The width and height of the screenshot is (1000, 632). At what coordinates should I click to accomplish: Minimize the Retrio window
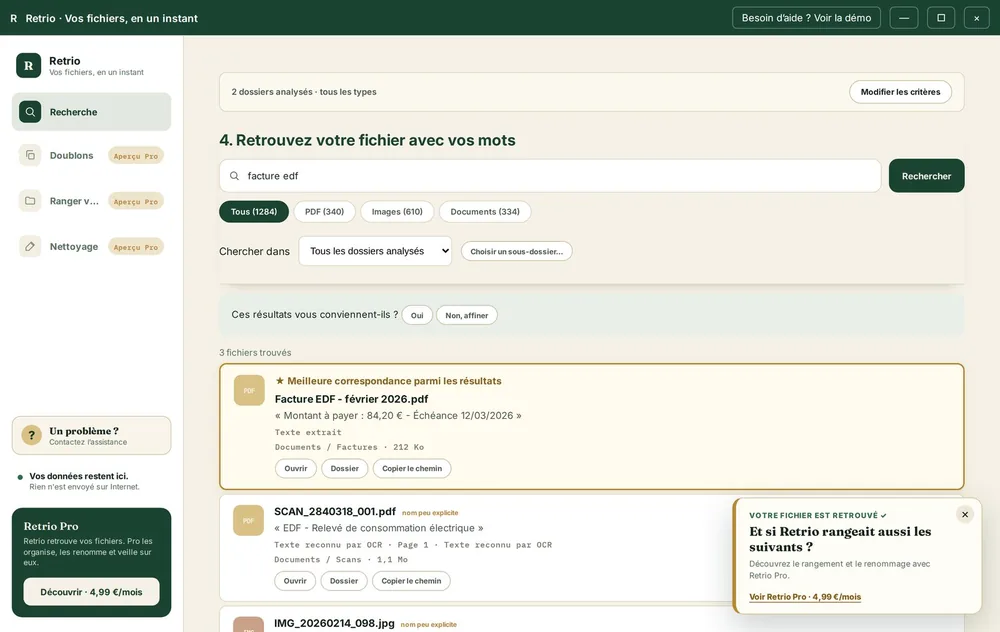click(x=904, y=18)
